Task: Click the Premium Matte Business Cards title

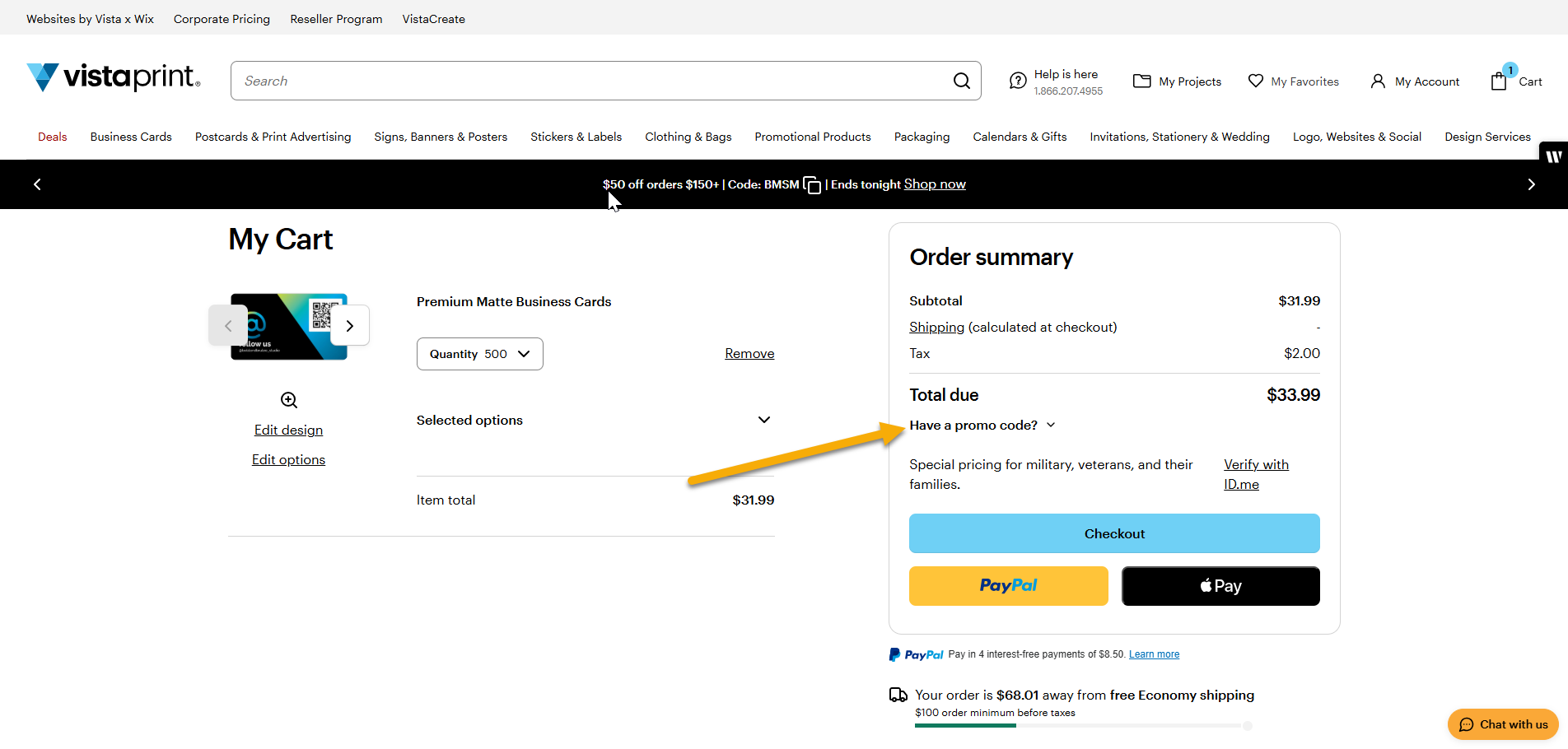Action: pyautogui.click(x=514, y=302)
